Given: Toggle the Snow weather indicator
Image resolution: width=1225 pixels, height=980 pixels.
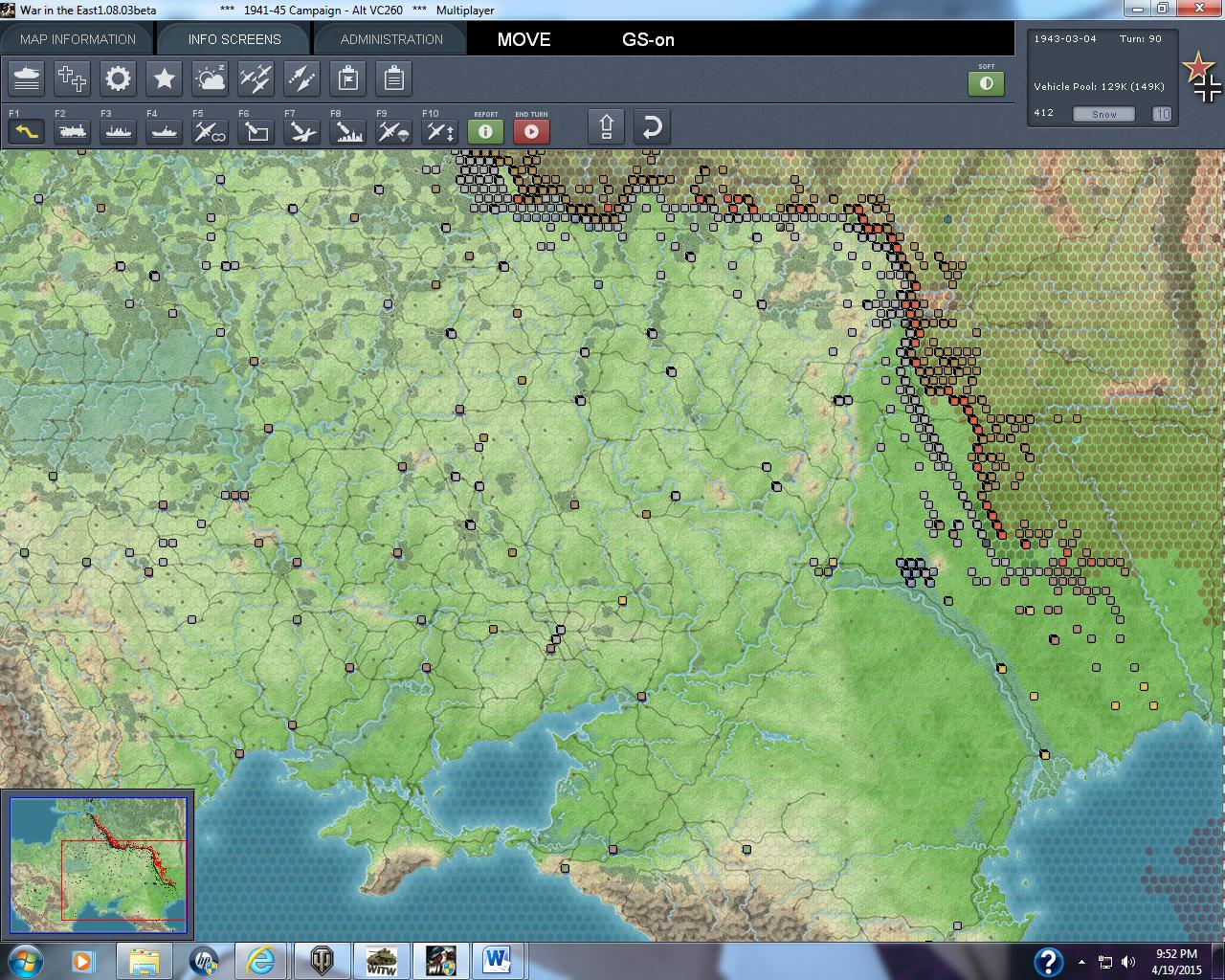Looking at the screenshot, I should (1103, 114).
